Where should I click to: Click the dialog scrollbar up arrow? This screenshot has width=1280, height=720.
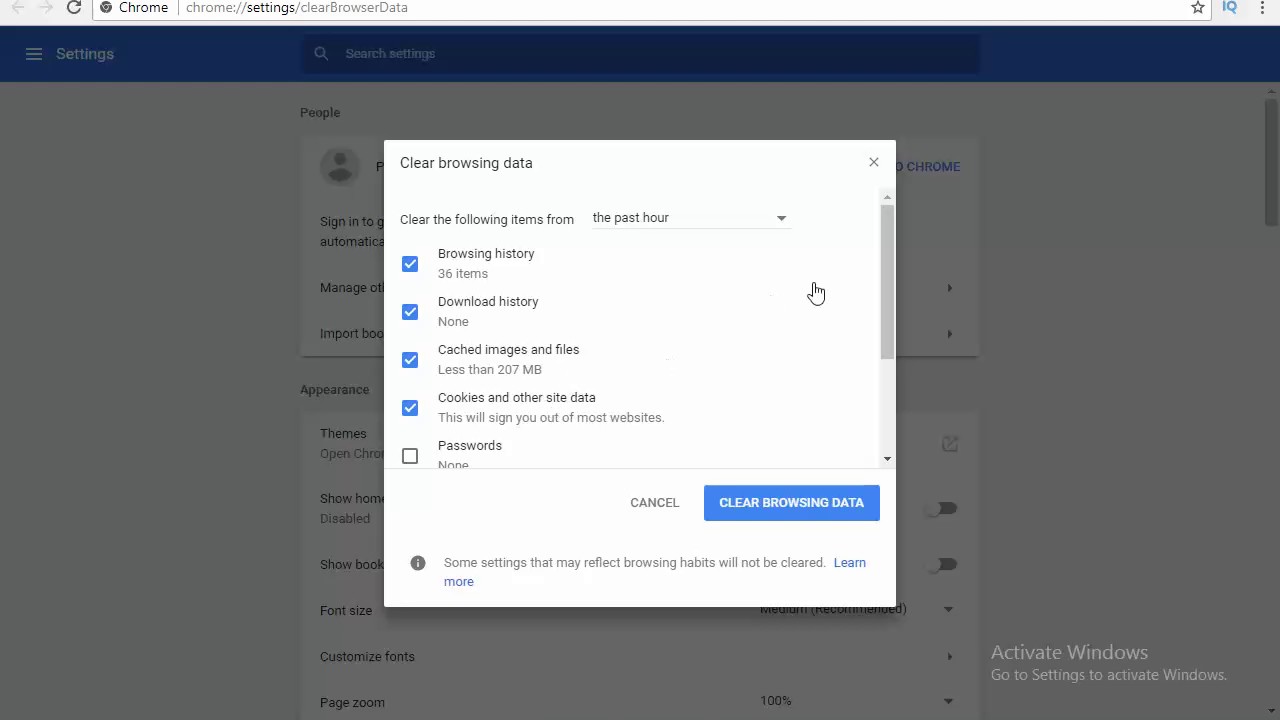[887, 197]
